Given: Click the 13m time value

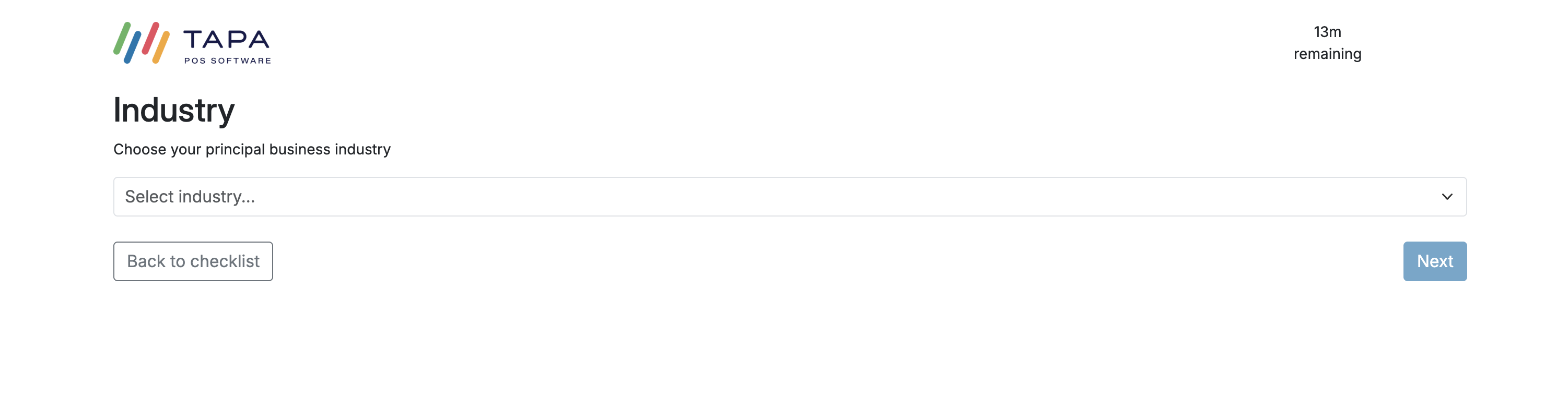Looking at the screenshot, I should [1327, 32].
